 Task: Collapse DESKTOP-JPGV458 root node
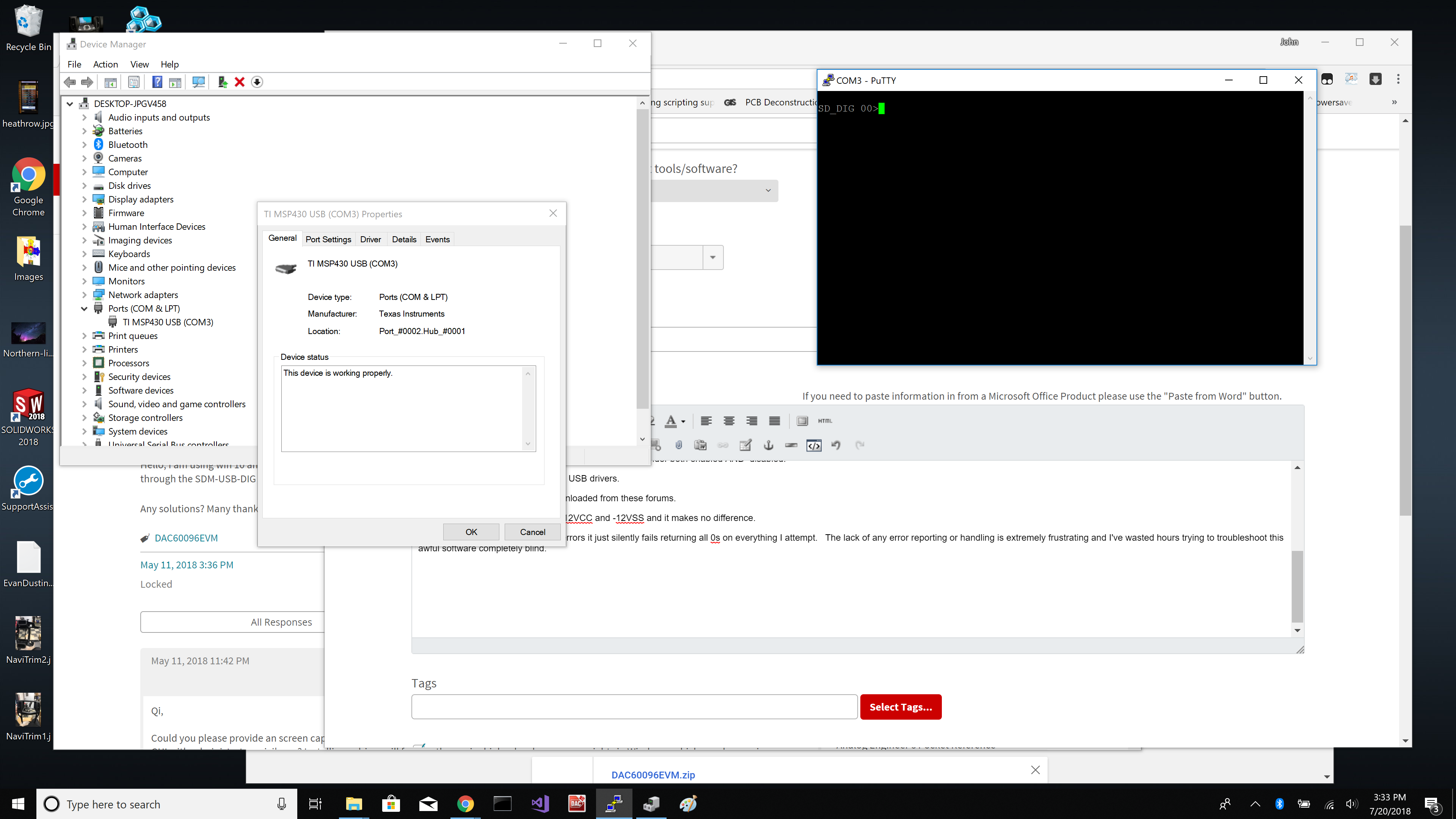70,104
